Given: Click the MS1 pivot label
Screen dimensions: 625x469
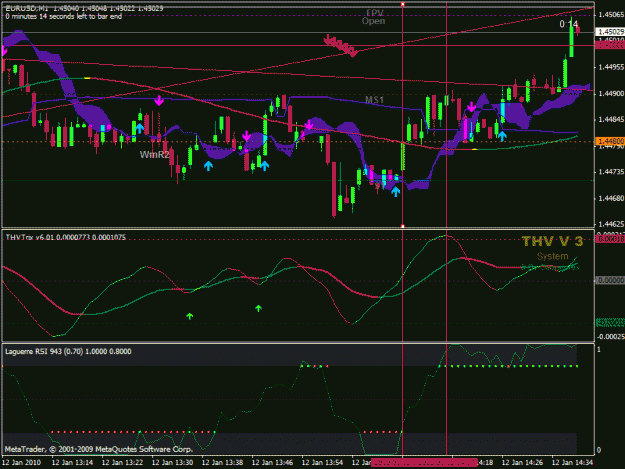Looking at the screenshot, I should [374, 100].
